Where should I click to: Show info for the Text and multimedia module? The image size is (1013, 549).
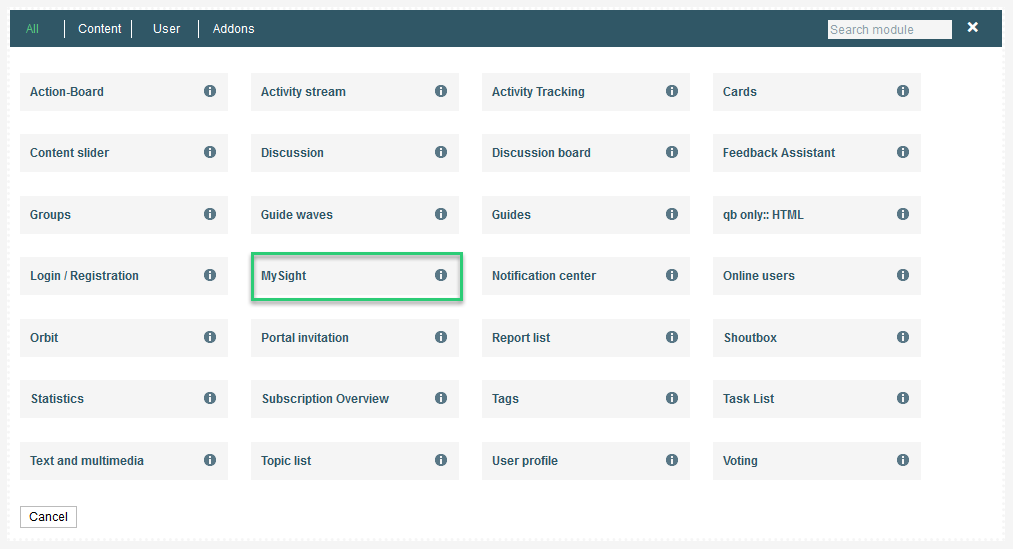pyautogui.click(x=210, y=460)
